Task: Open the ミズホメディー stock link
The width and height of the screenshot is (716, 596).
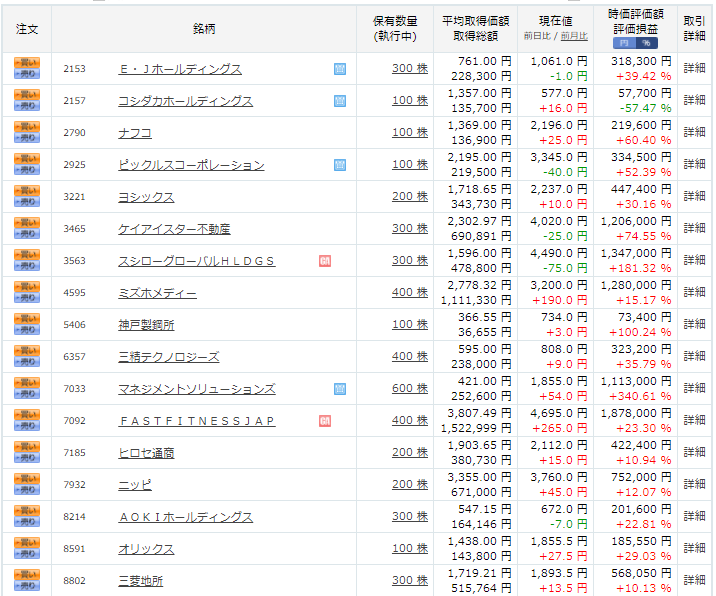Action: coord(158,293)
